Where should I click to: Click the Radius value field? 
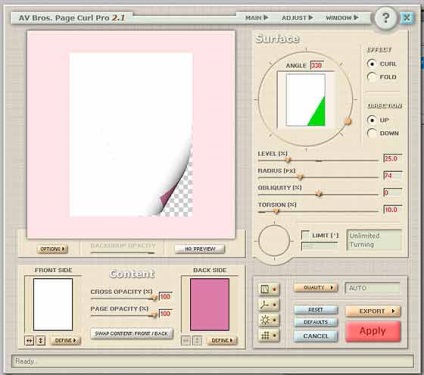point(393,175)
